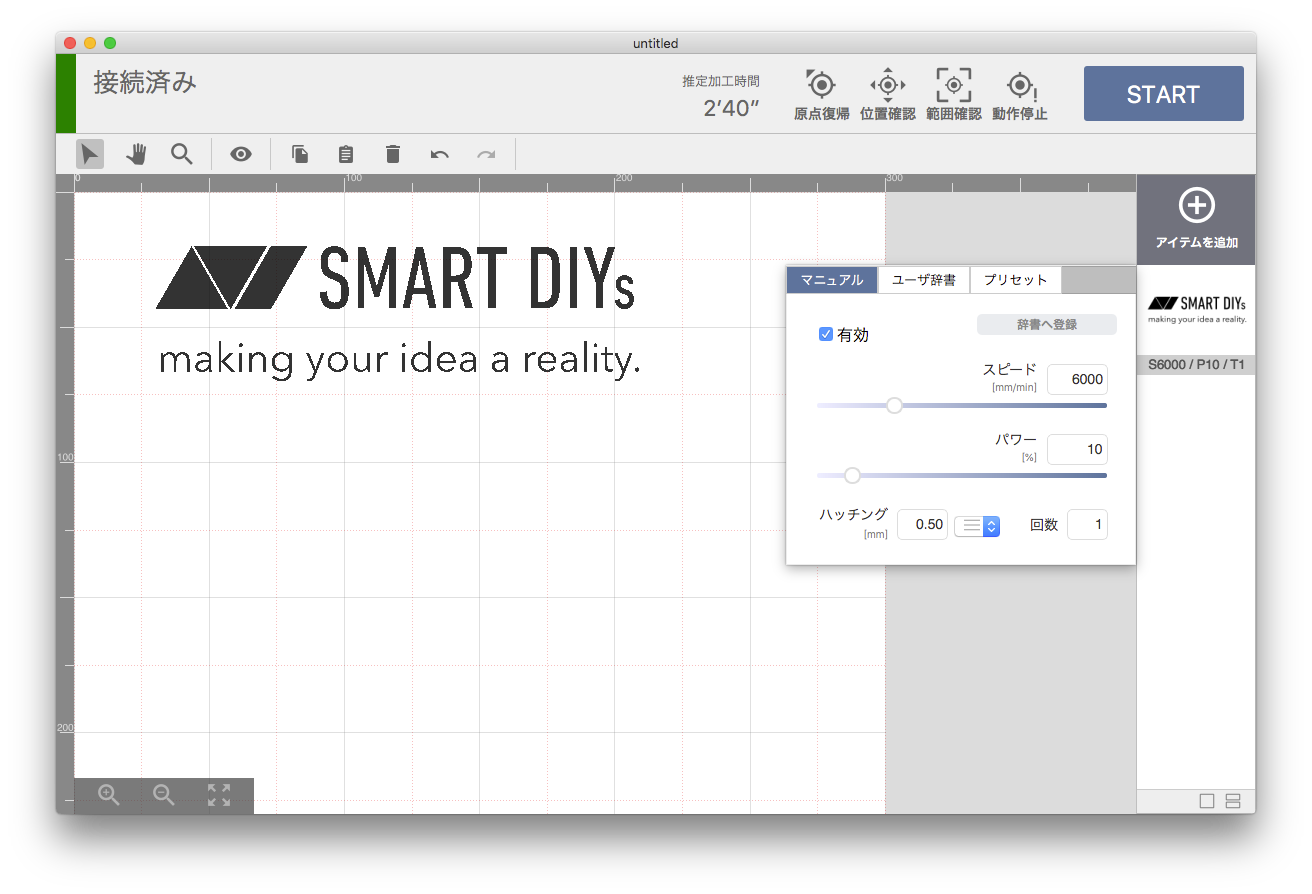Click the 辞書へ登録 button
This screenshot has height=894, width=1312.
pyautogui.click(x=1046, y=325)
